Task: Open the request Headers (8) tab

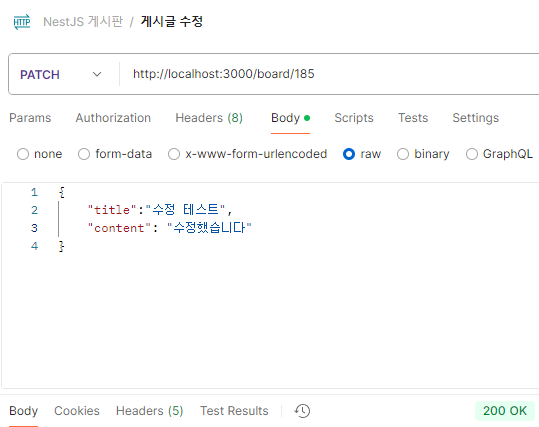Action: tap(209, 118)
